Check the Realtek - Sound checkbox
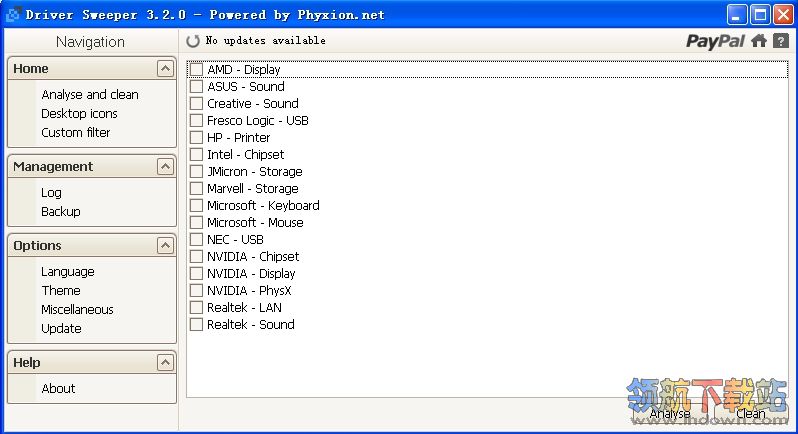 point(196,324)
